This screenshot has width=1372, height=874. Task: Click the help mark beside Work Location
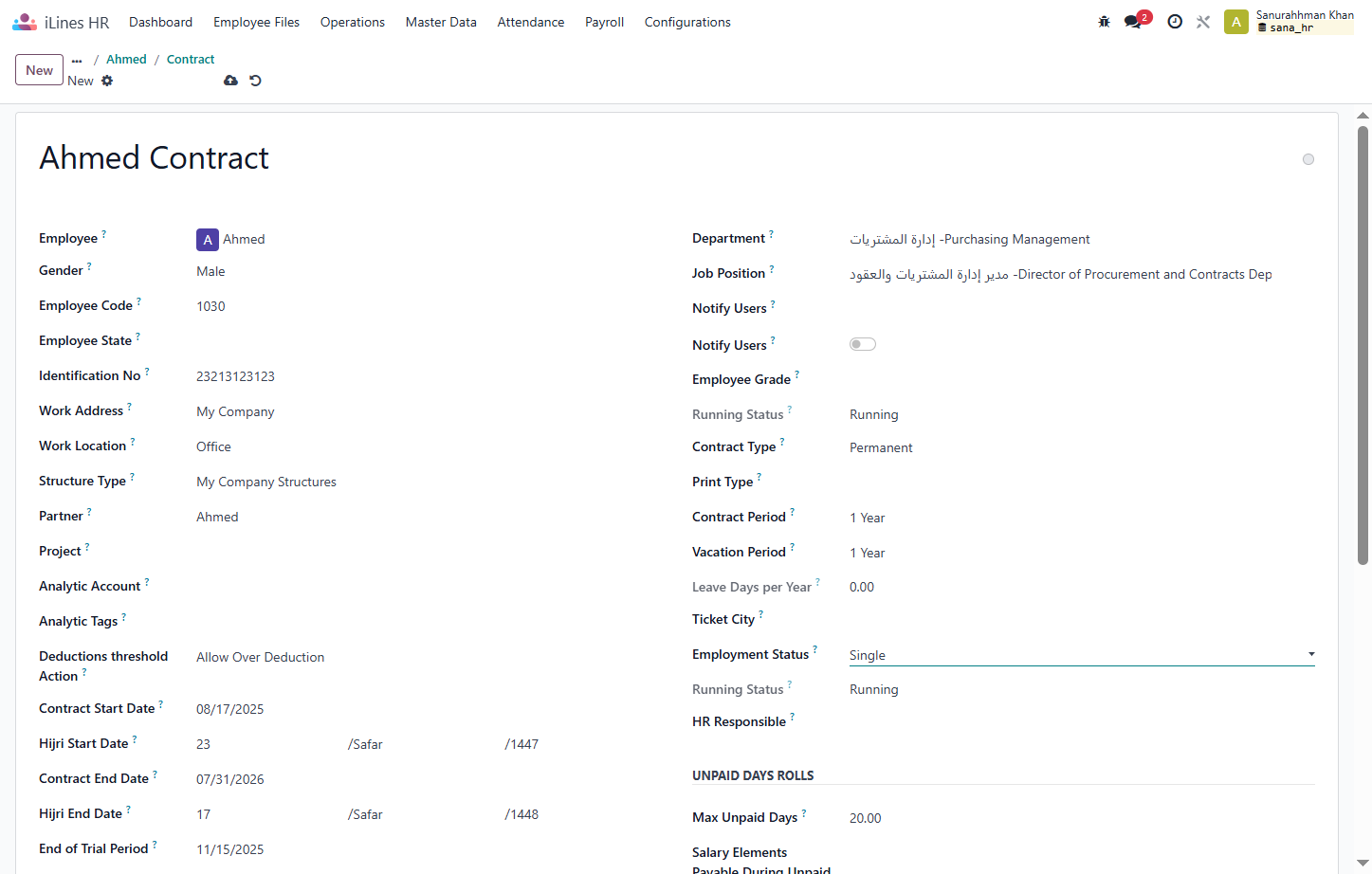point(133,442)
